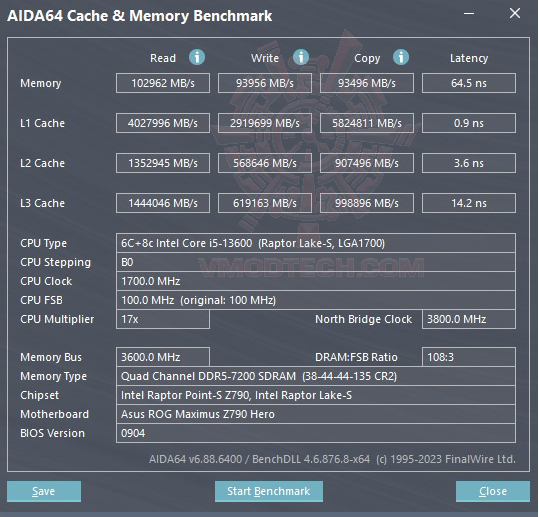Click the Close button at bottom
Viewport: 539px width, 517px height.
tap(493, 491)
